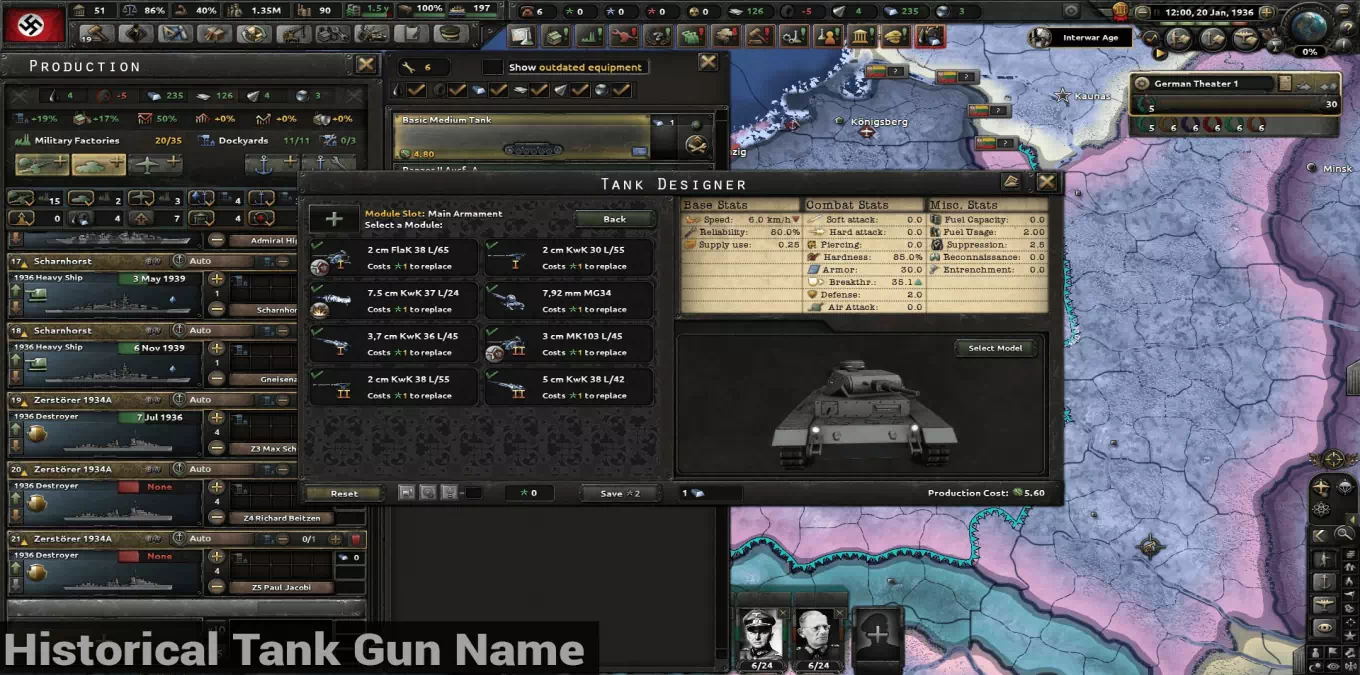
Task: Click Save design button
Action: pyautogui.click(x=620, y=493)
